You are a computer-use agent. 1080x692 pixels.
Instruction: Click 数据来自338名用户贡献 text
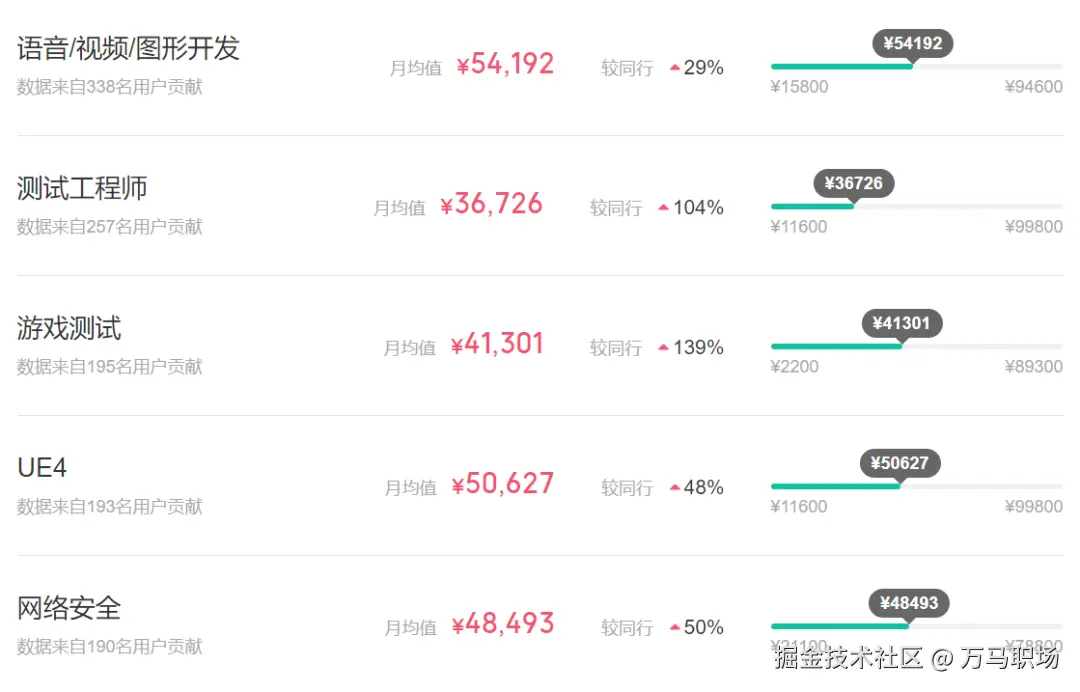110,87
